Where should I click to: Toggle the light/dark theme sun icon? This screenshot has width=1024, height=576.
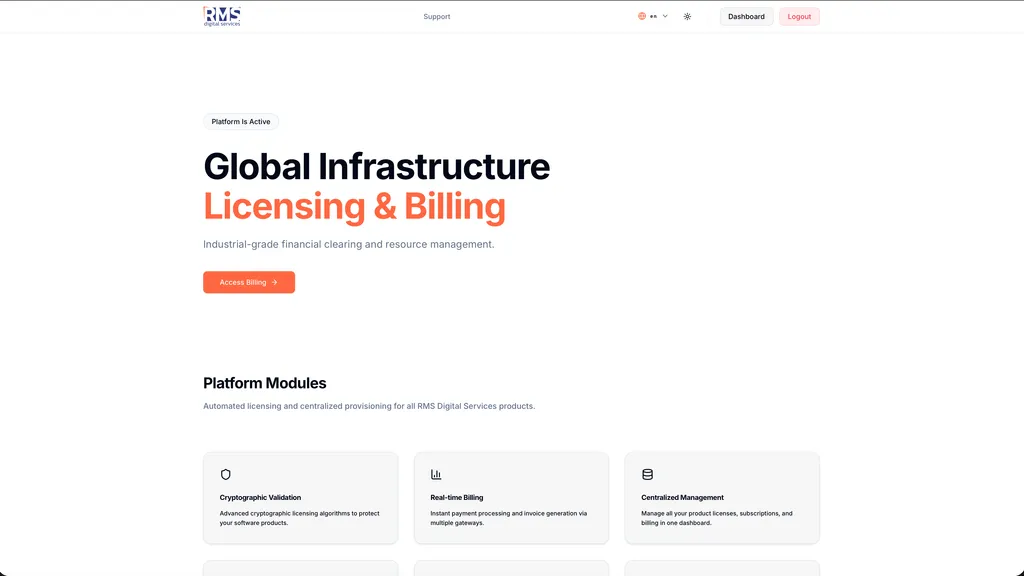tap(687, 16)
